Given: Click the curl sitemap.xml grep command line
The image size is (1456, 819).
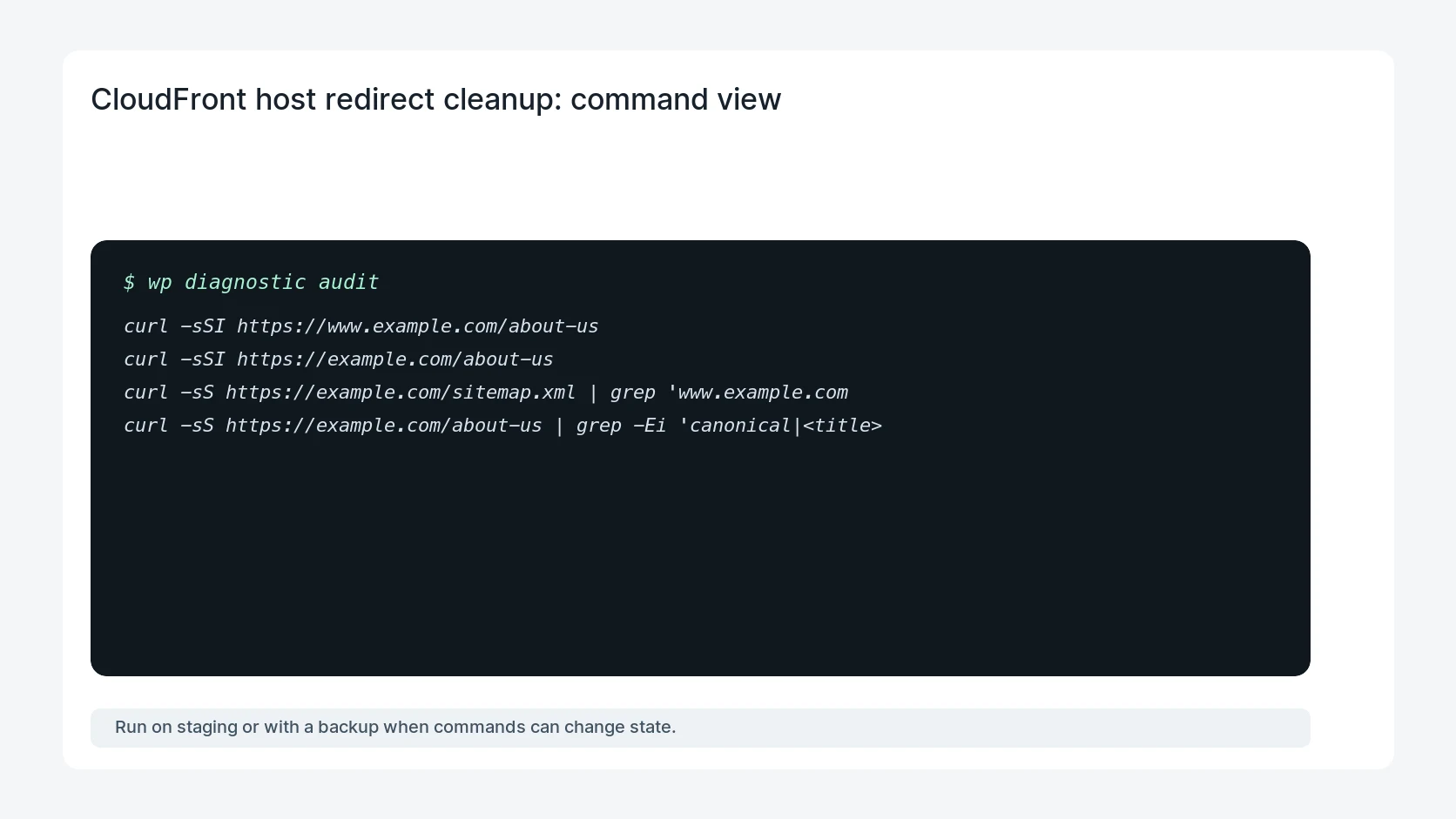Looking at the screenshot, I should (x=485, y=393).
